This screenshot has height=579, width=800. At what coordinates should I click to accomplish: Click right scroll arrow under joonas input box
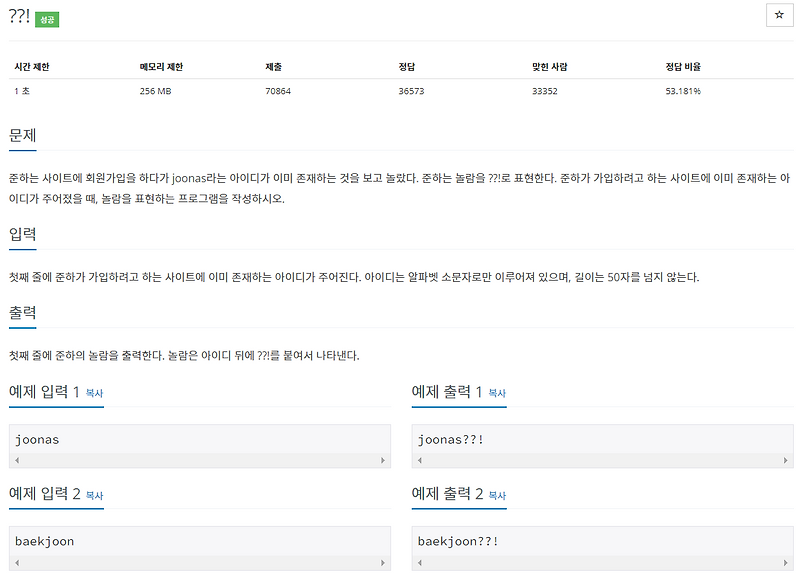pyautogui.click(x=382, y=458)
